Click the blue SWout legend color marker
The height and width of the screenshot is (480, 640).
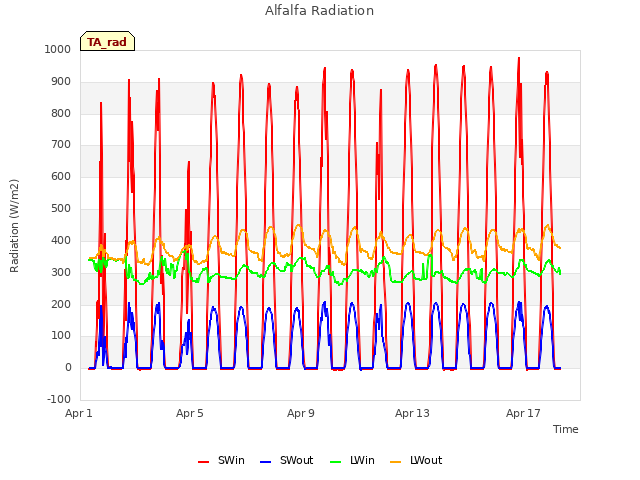click(x=265, y=462)
